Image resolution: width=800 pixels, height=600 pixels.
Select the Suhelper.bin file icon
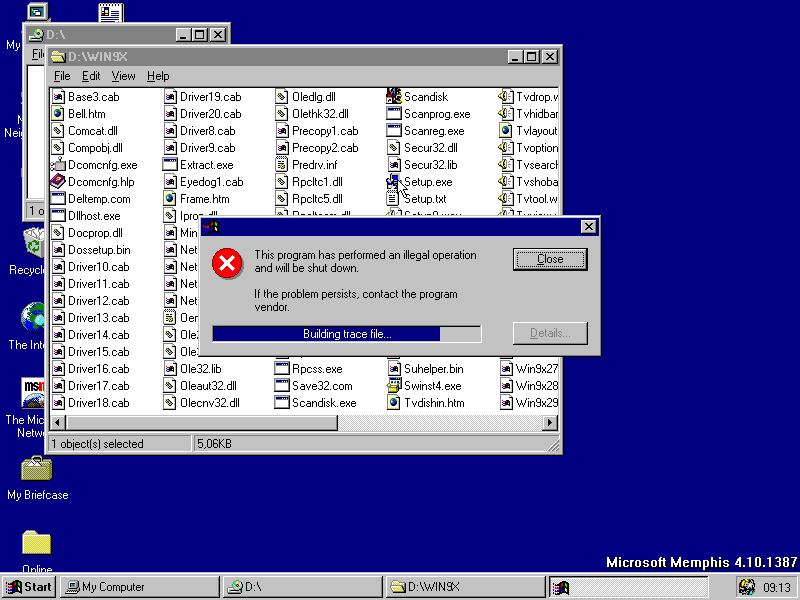click(394, 369)
